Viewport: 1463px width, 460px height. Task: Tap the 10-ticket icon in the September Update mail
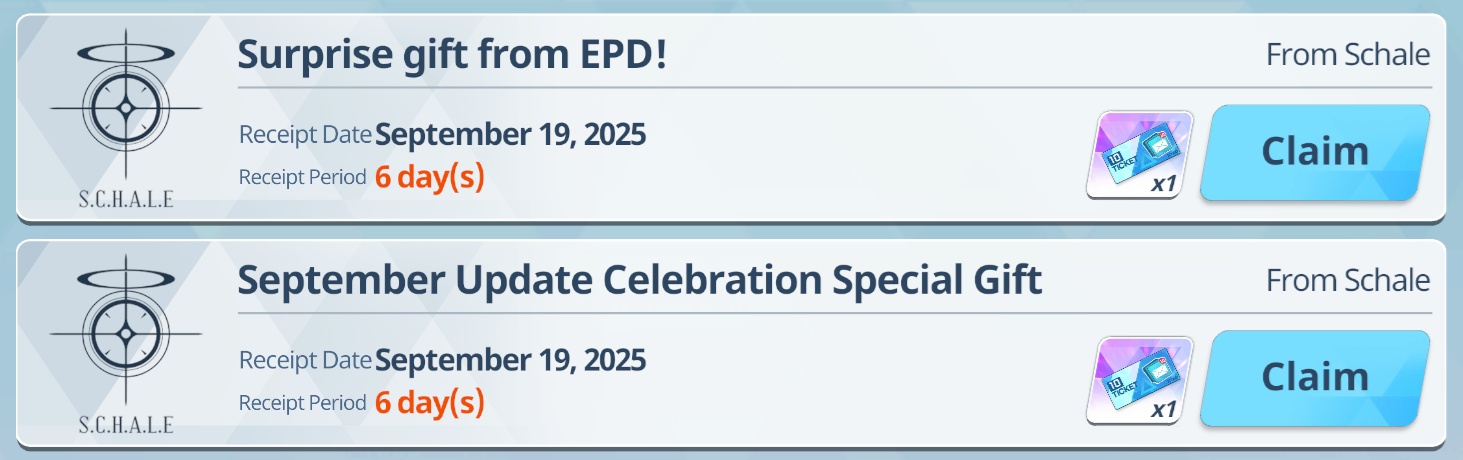[x=1140, y=381]
